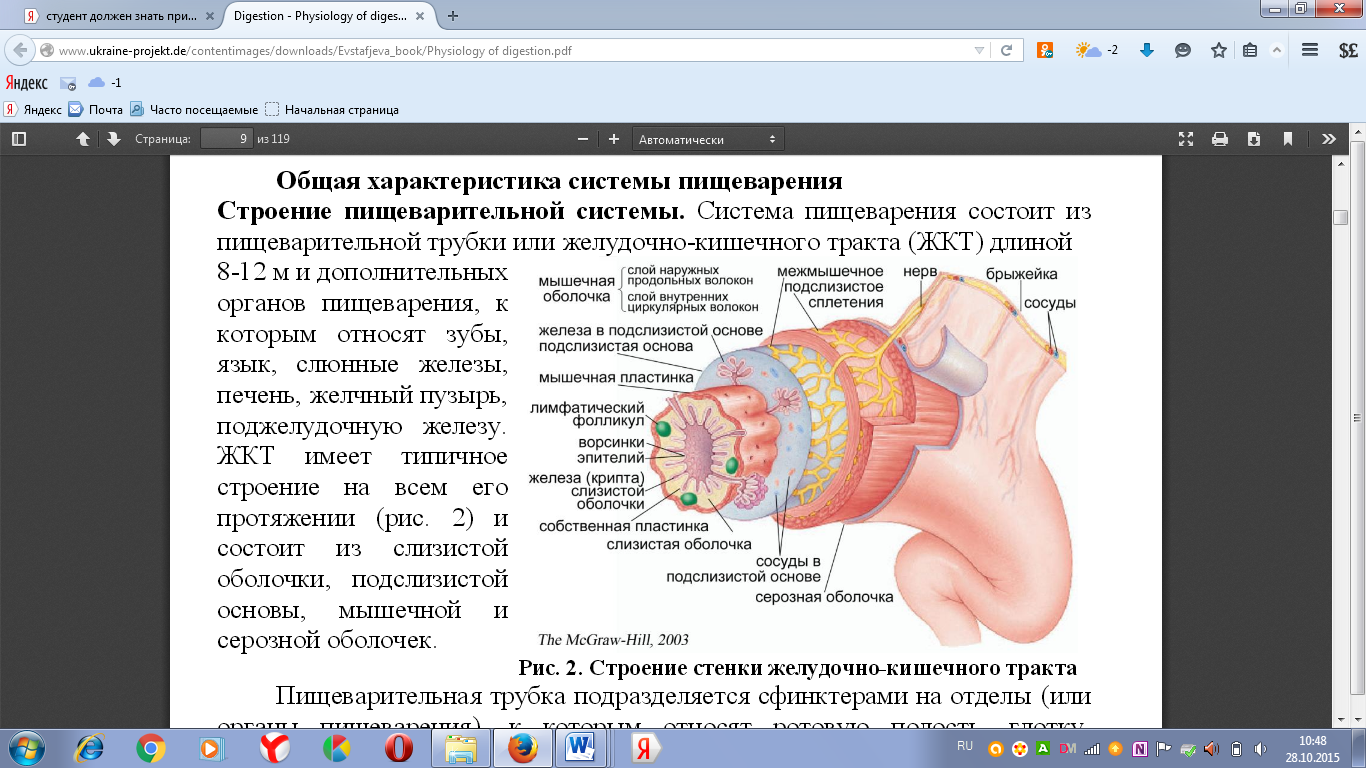The height and width of the screenshot is (768, 1366).
Task: Zoom out with the minus button
Action: 584,139
